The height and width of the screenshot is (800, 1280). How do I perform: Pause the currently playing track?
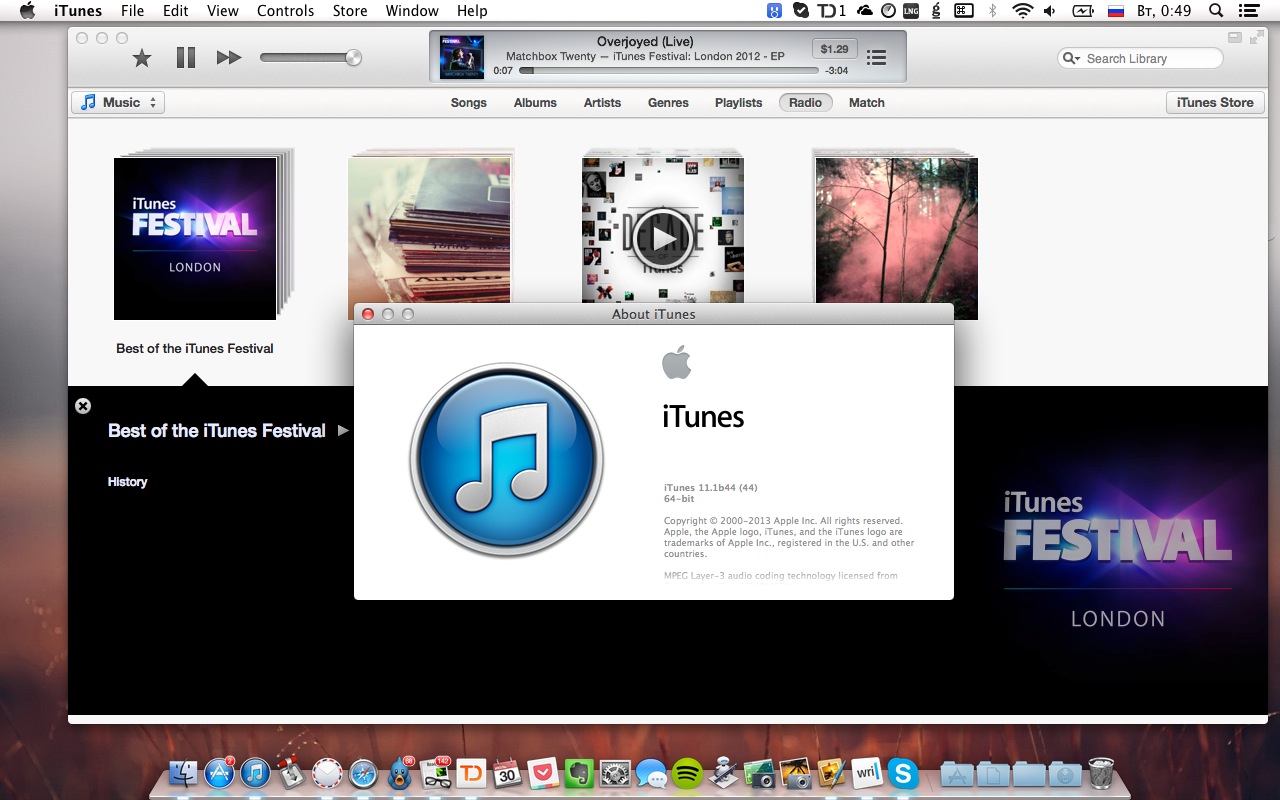click(x=186, y=58)
